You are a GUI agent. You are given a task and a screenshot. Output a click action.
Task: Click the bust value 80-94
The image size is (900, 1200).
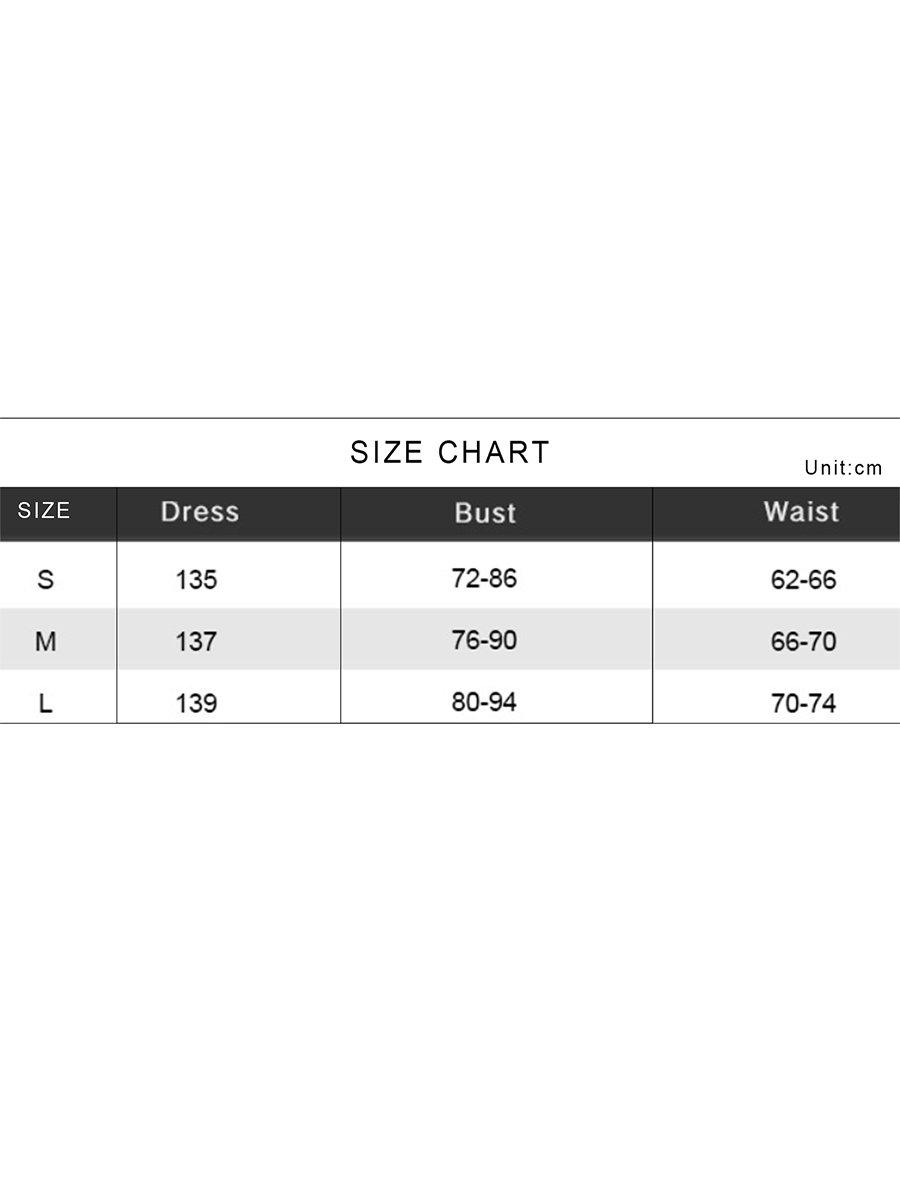(x=484, y=702)
